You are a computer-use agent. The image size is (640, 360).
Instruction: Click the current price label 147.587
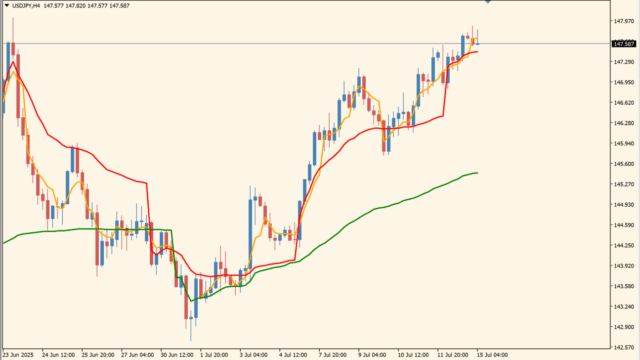point(624,44)
